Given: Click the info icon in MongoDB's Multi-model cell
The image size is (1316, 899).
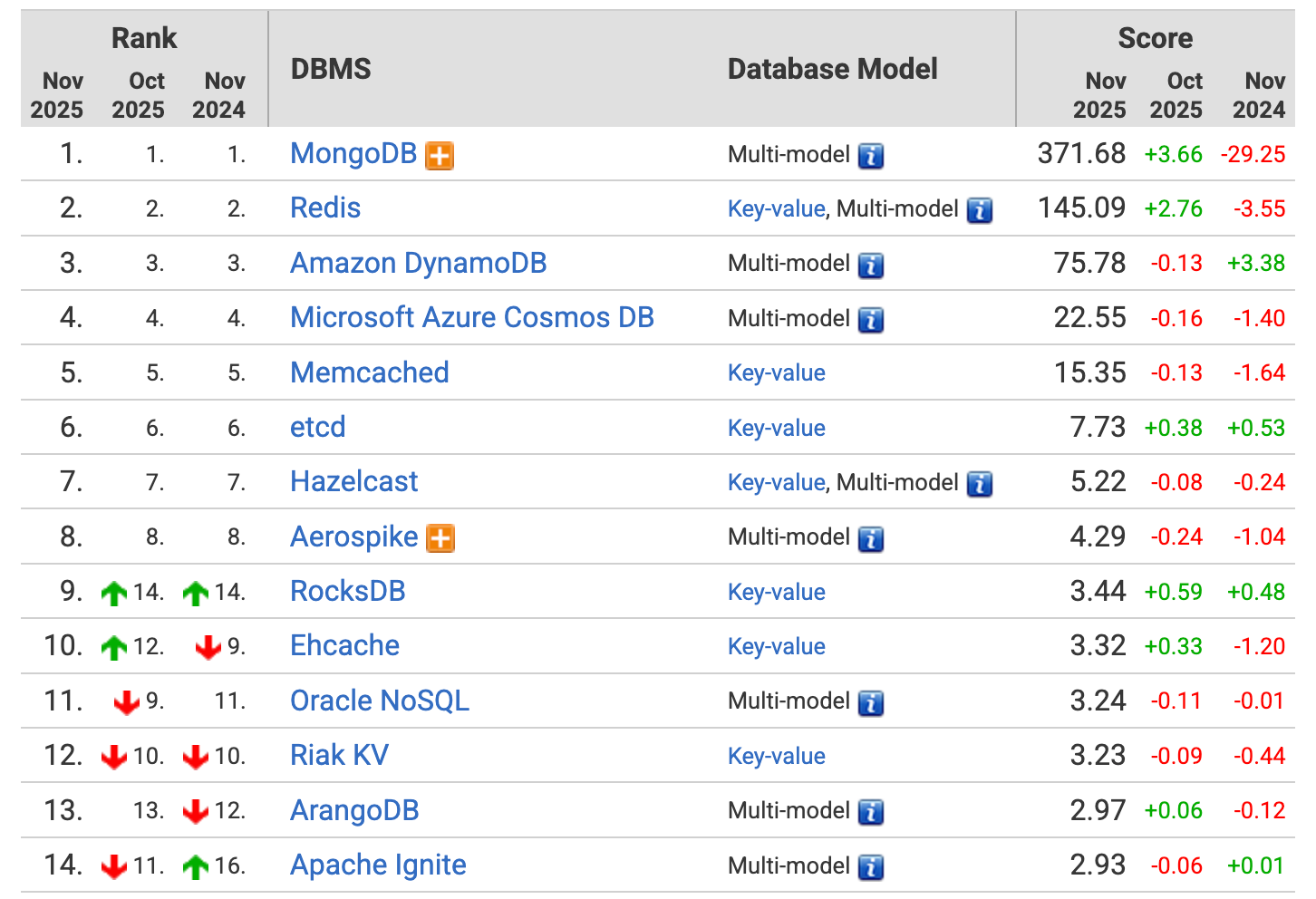Looking at the screenshot, I should click(x=871, y=156).
